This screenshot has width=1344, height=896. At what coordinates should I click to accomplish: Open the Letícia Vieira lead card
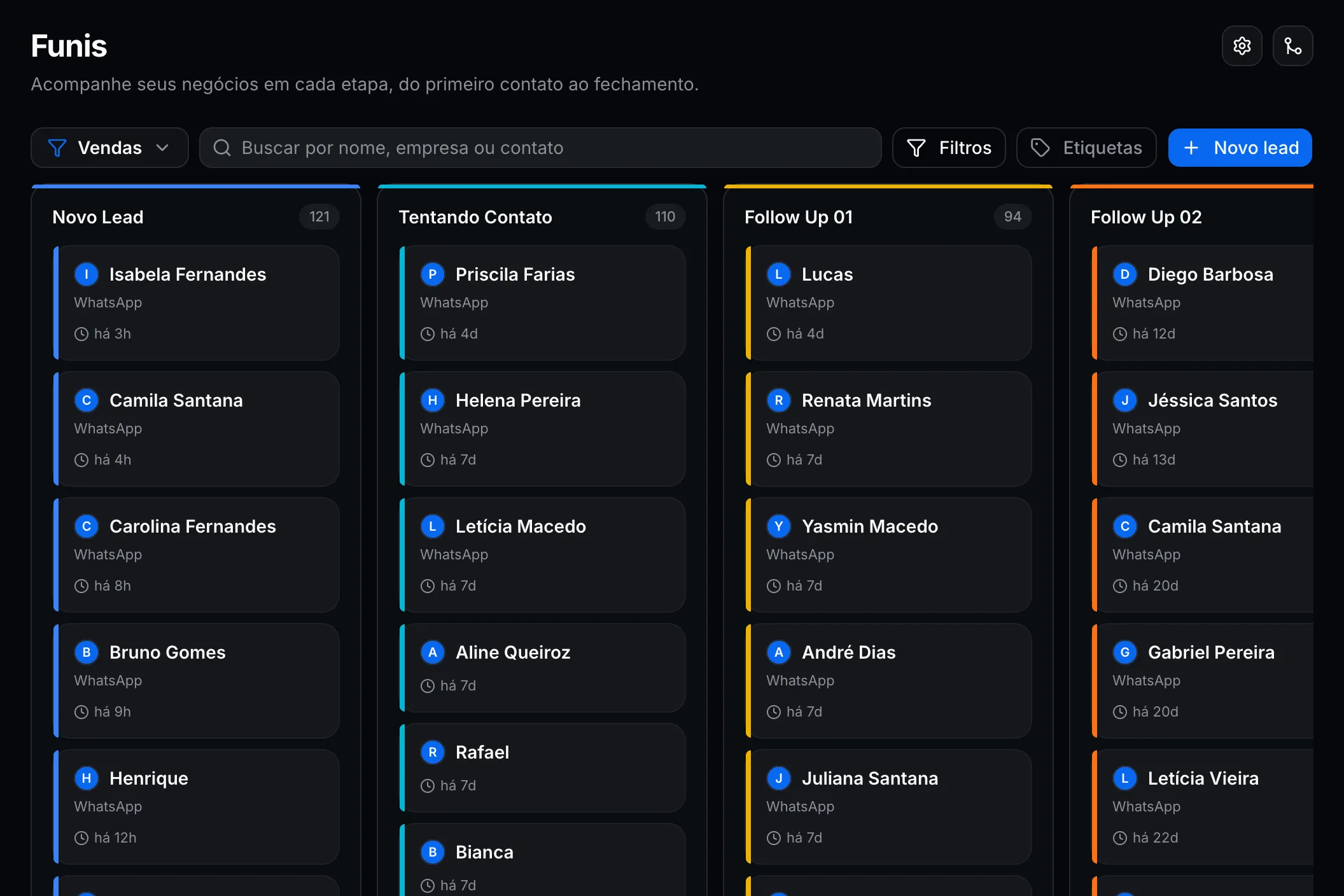click(1203, 807)
